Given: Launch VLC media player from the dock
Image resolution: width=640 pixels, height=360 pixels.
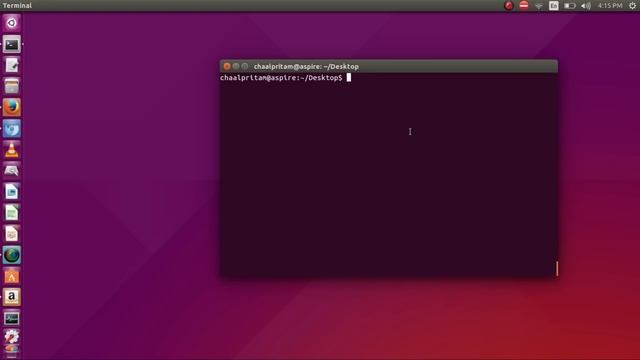Looking at the screenshot, I should 11,150.
